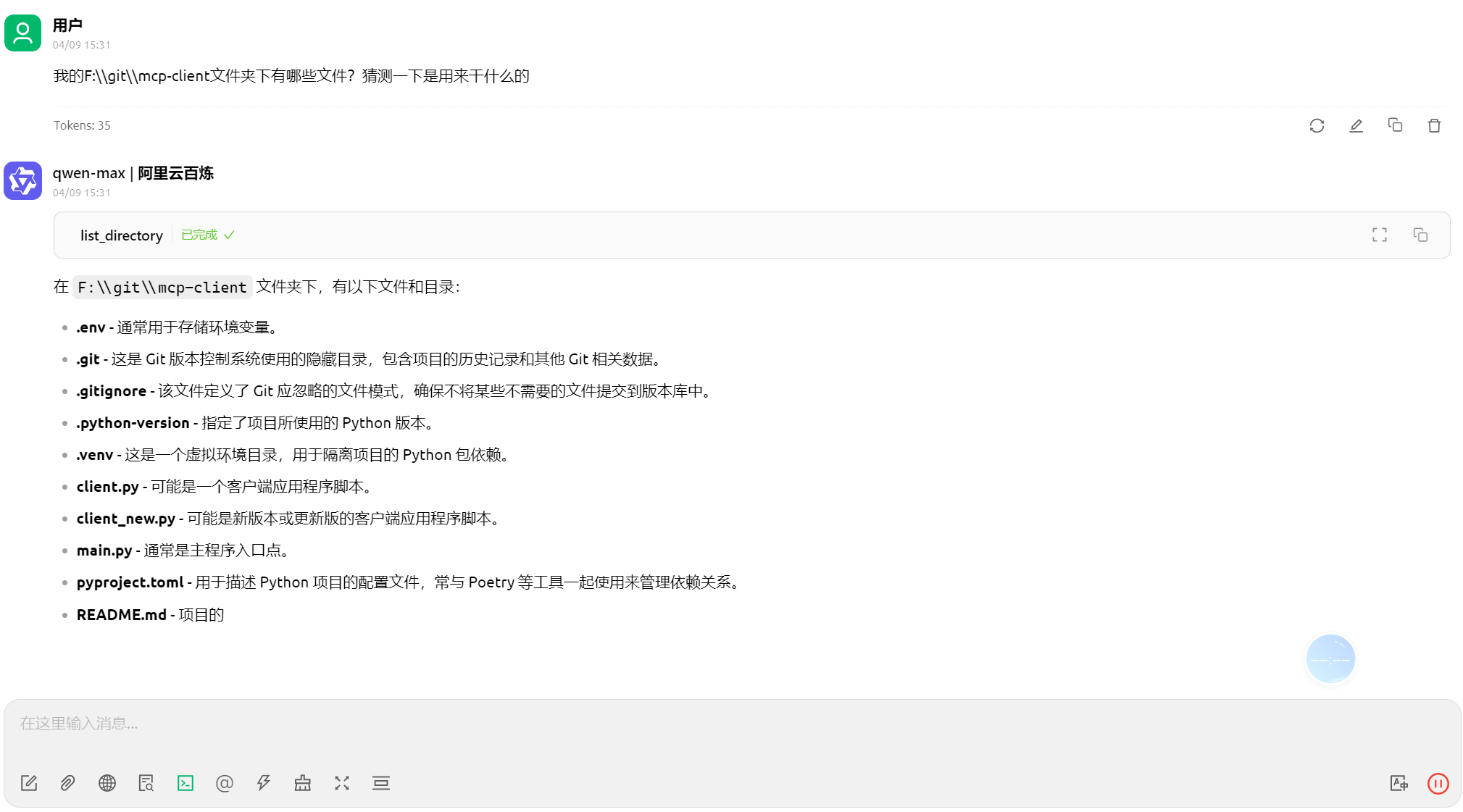Regenerate the user message

click(1317, 126)
